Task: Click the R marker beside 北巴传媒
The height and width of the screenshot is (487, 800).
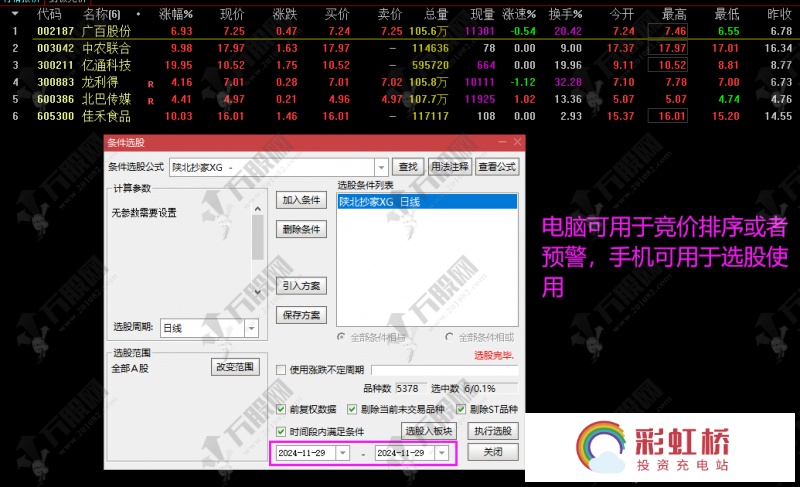Action: pos(150,100)
